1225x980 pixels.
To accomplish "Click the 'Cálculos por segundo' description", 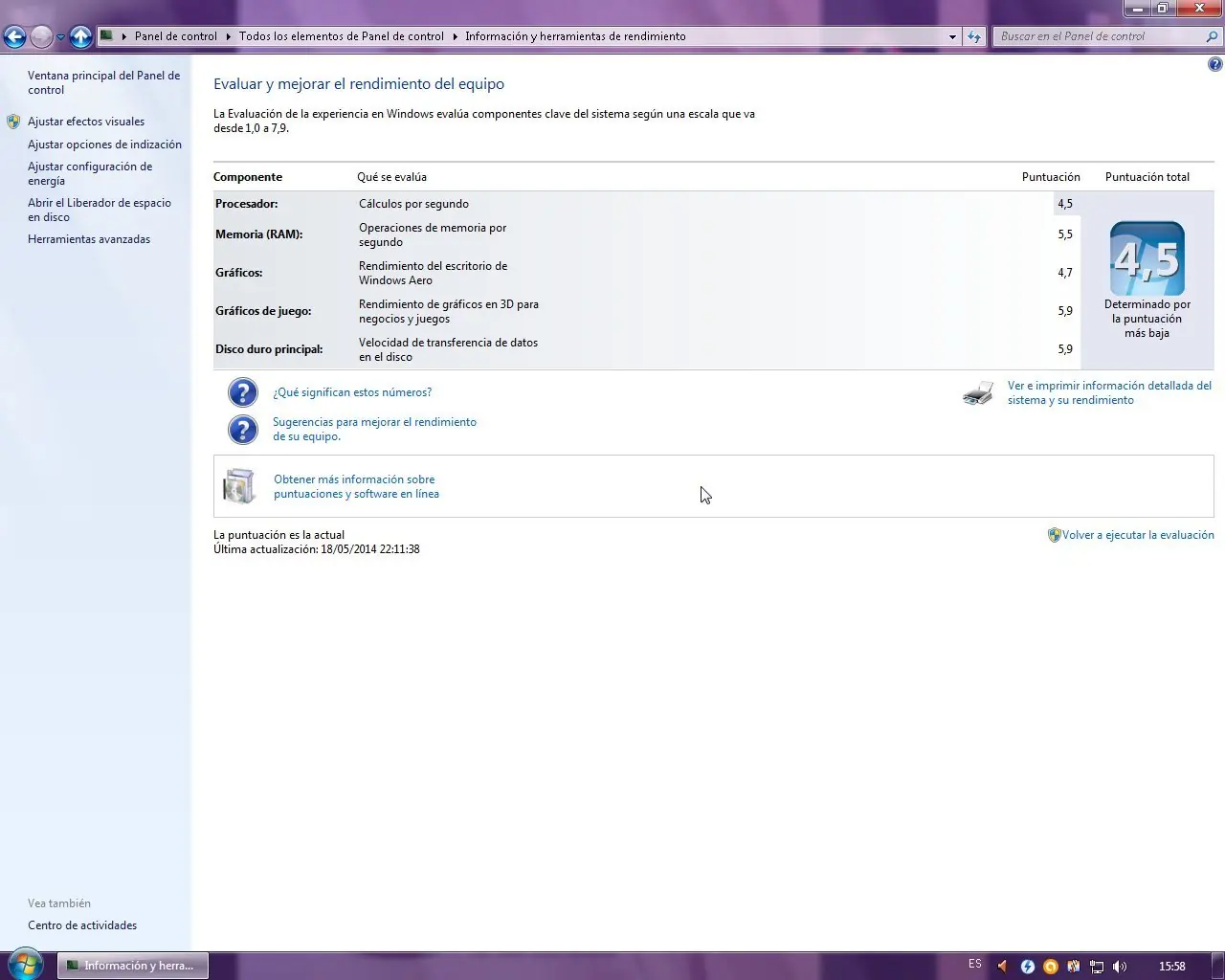I will point(414,204).
